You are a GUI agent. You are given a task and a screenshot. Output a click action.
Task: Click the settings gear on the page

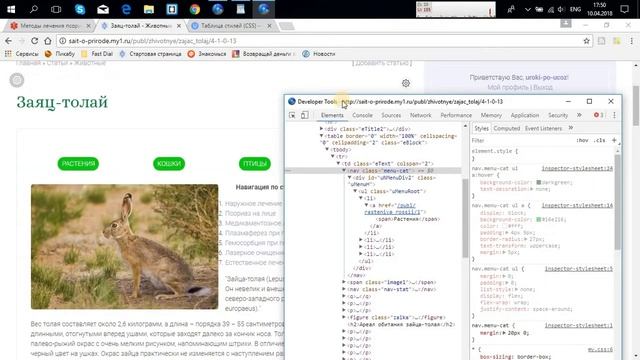click(406, 83)
